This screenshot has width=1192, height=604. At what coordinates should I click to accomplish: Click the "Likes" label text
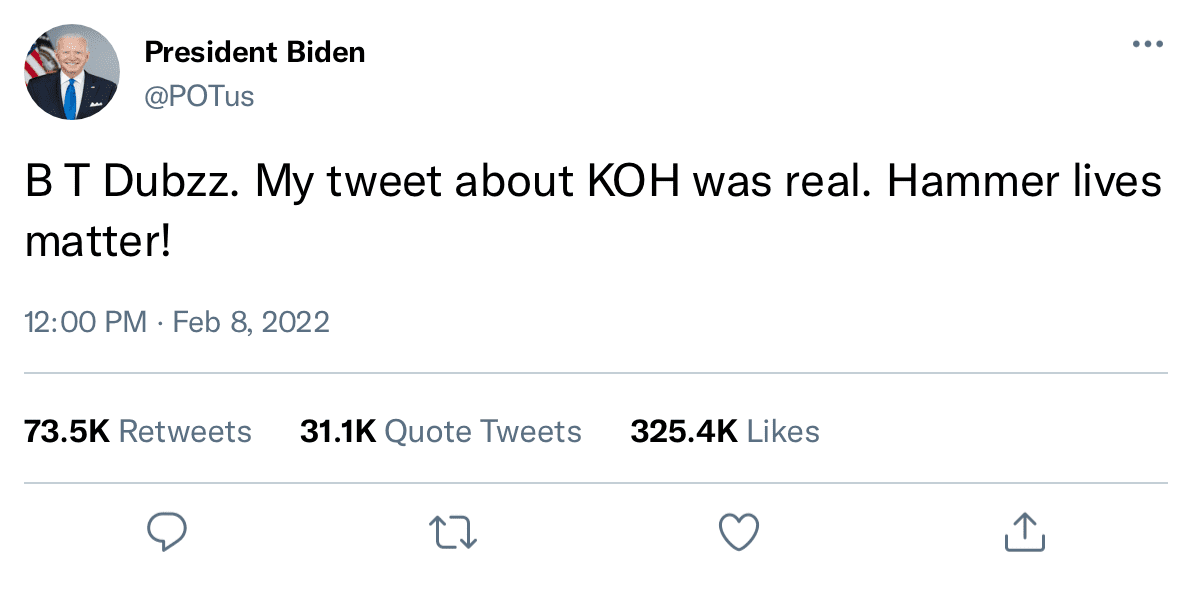[x=783, y=432]
